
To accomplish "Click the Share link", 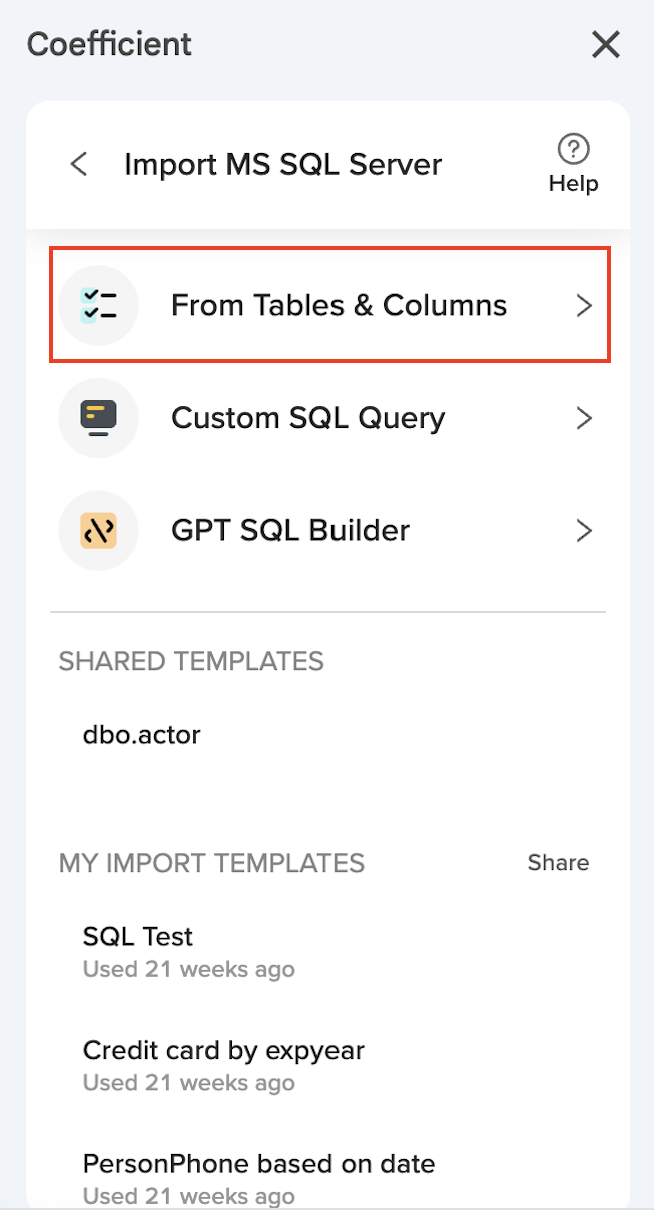I will (x=558, y=862).
